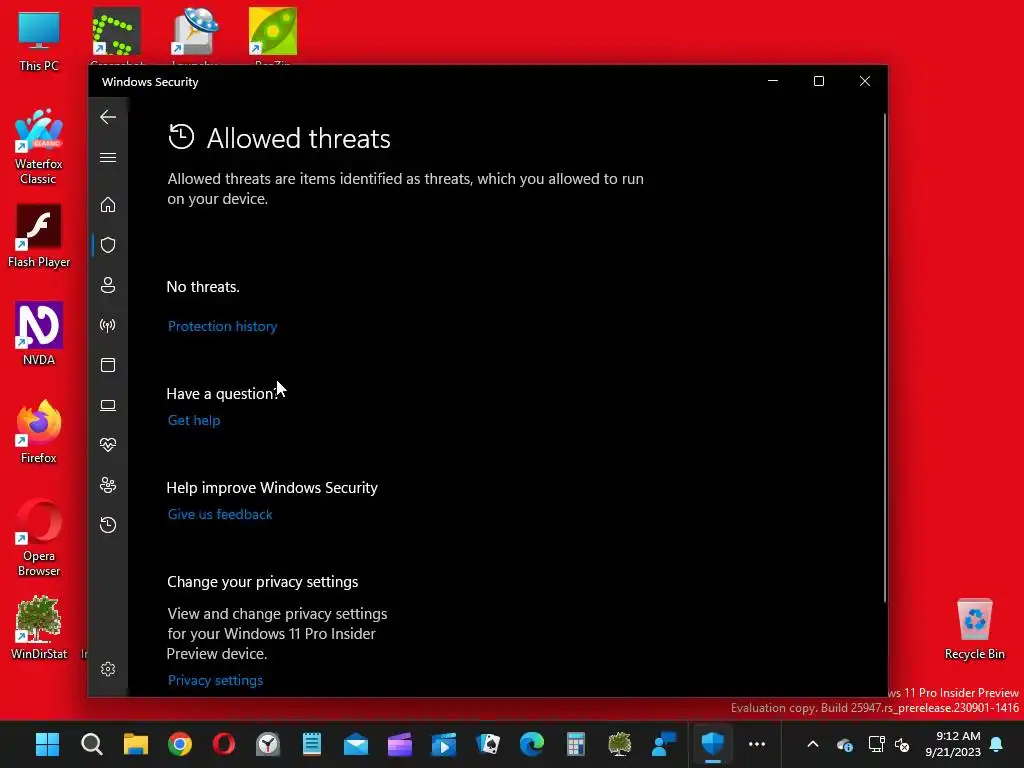1024x768 pixels.
Task: Open Family options icon
Action: point(108,485)
